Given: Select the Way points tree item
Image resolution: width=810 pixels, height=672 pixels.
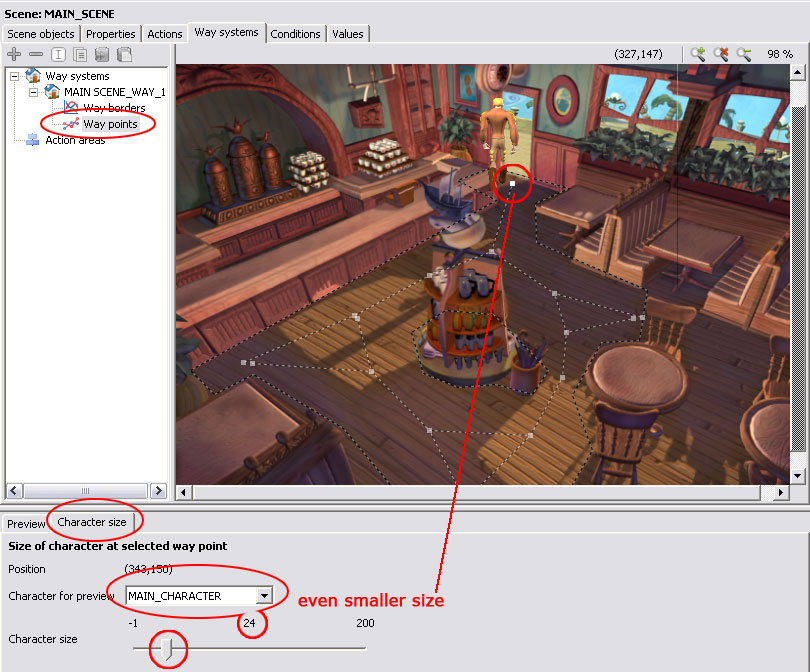Looking at the screenshot, I should pyautogui.click(x=110, y=124).
